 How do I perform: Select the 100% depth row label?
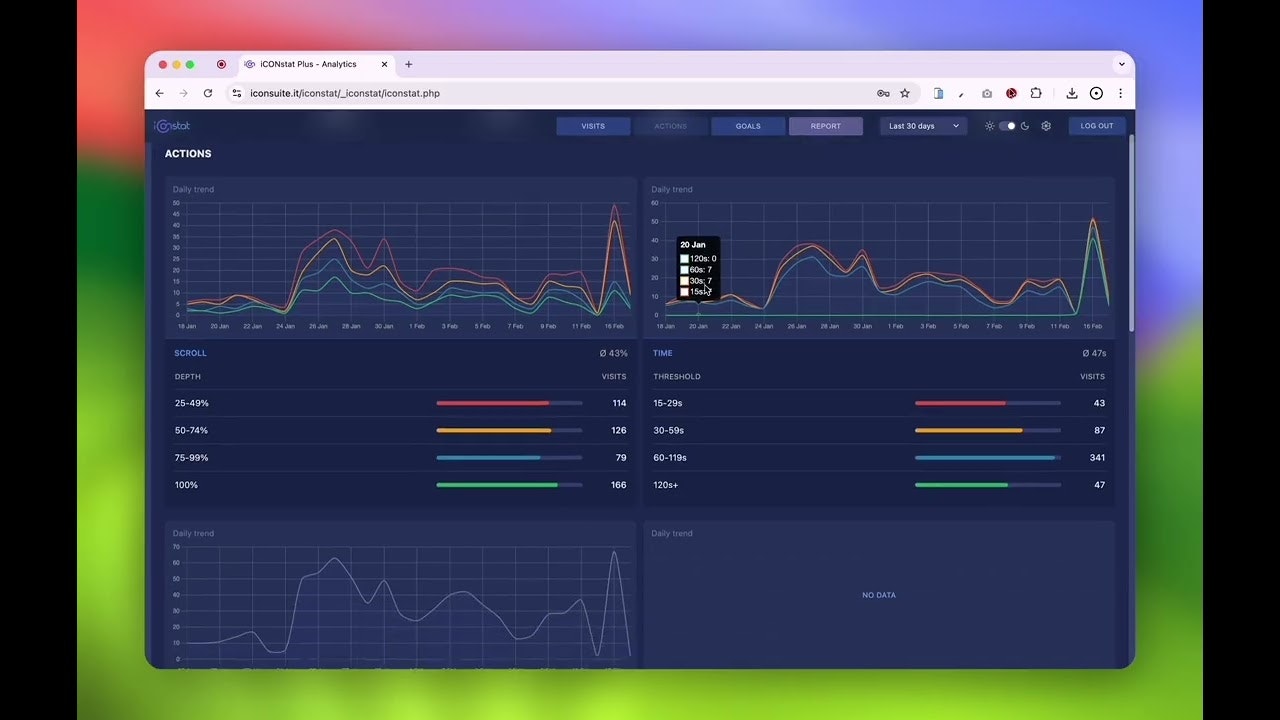pos(186,485)
